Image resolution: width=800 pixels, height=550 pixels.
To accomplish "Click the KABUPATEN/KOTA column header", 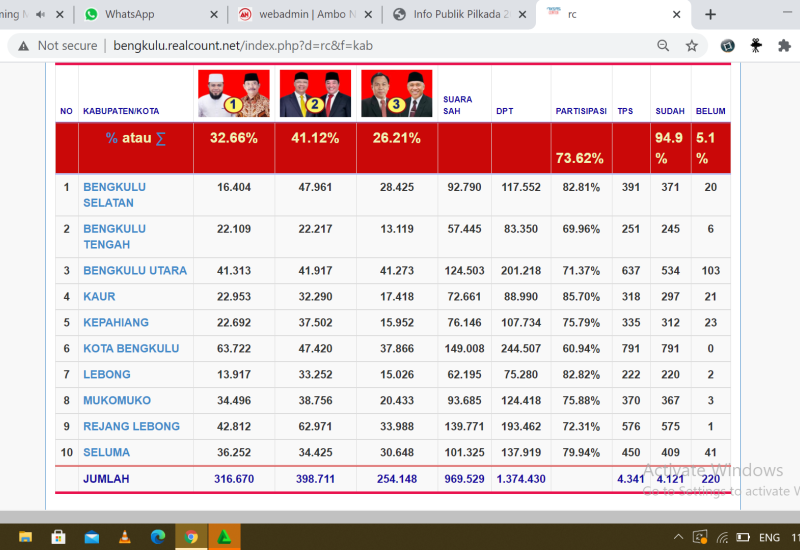I will pos(121,111).
